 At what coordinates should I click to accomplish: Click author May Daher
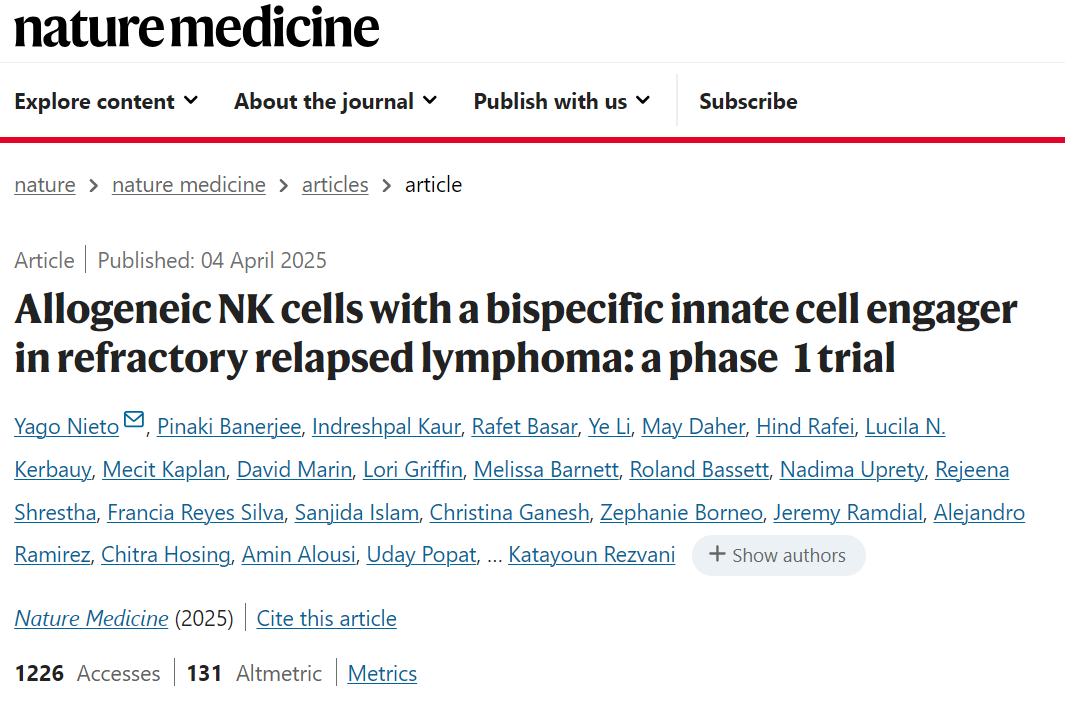(x=693, y=426)
